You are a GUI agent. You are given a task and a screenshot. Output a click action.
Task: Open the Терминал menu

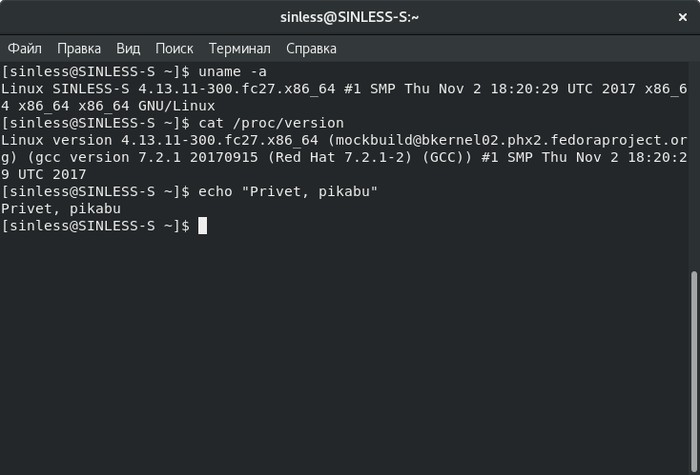pyautogui.click(x=240, y=48)
